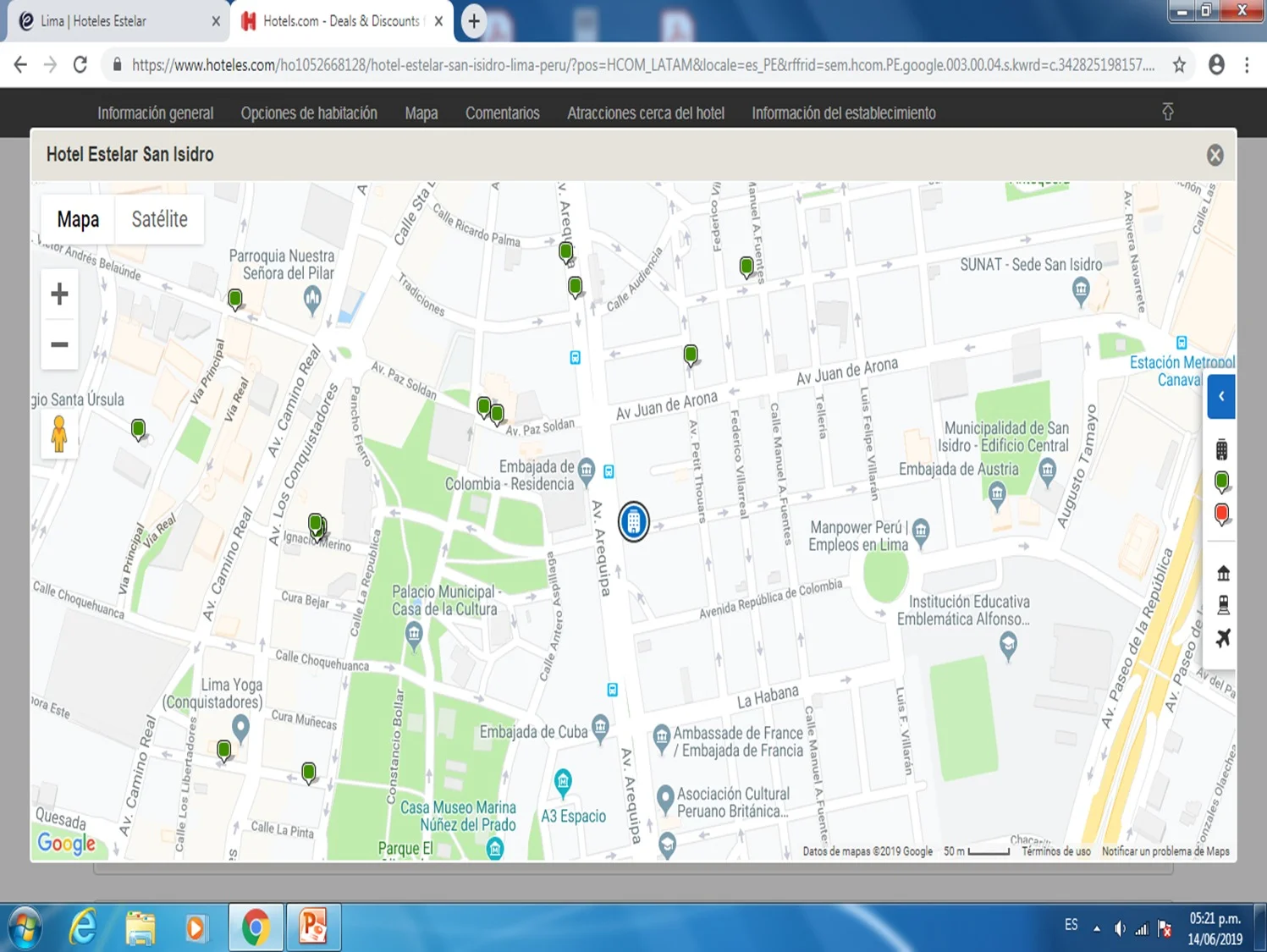Expand the blue side panel chevron
Viewport: 1267px width, 952px height.
(x=1220, y=396)
